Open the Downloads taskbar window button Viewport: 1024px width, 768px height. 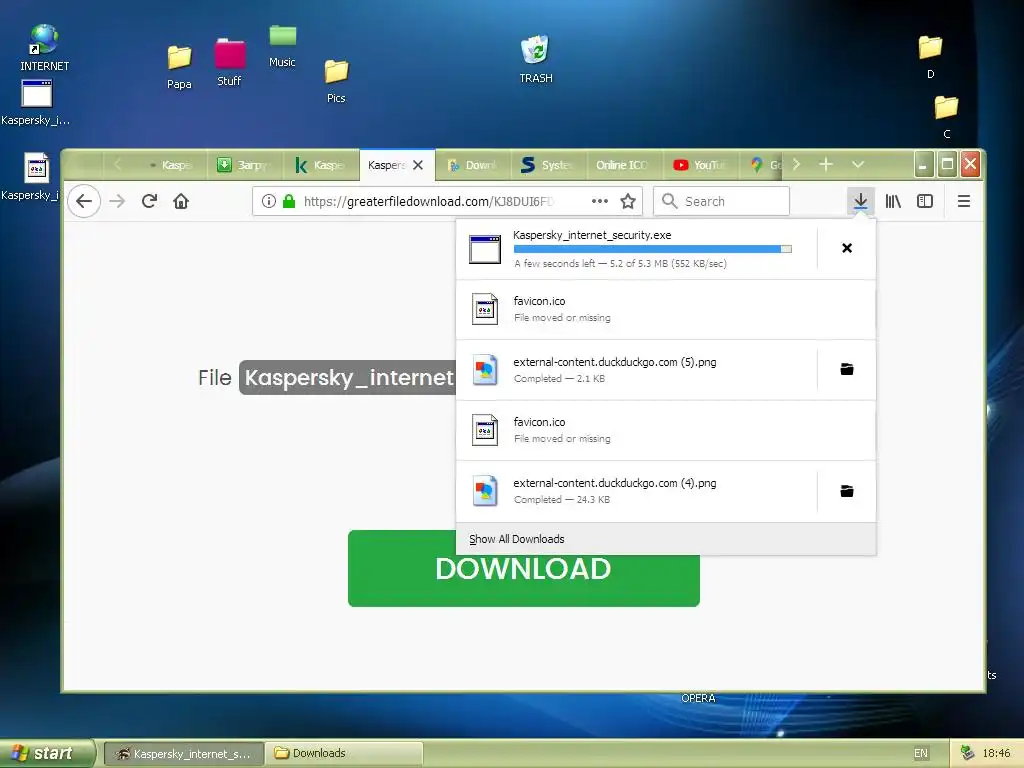345,754
